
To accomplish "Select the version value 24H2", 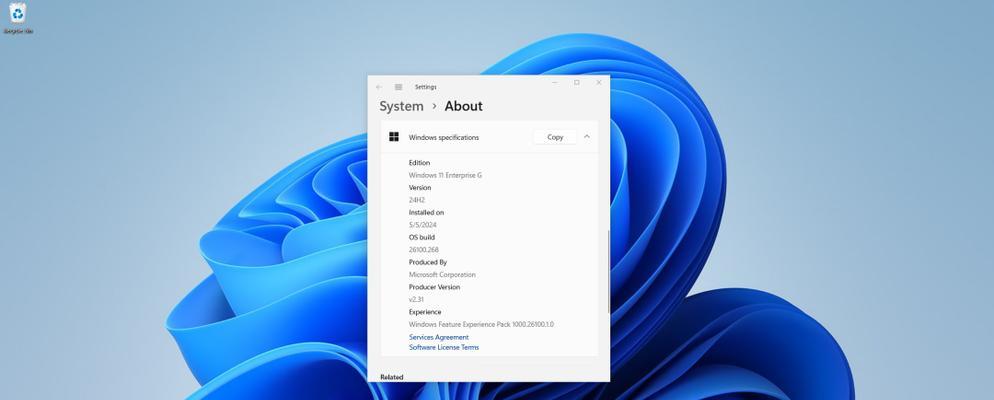I will (416, 200).
